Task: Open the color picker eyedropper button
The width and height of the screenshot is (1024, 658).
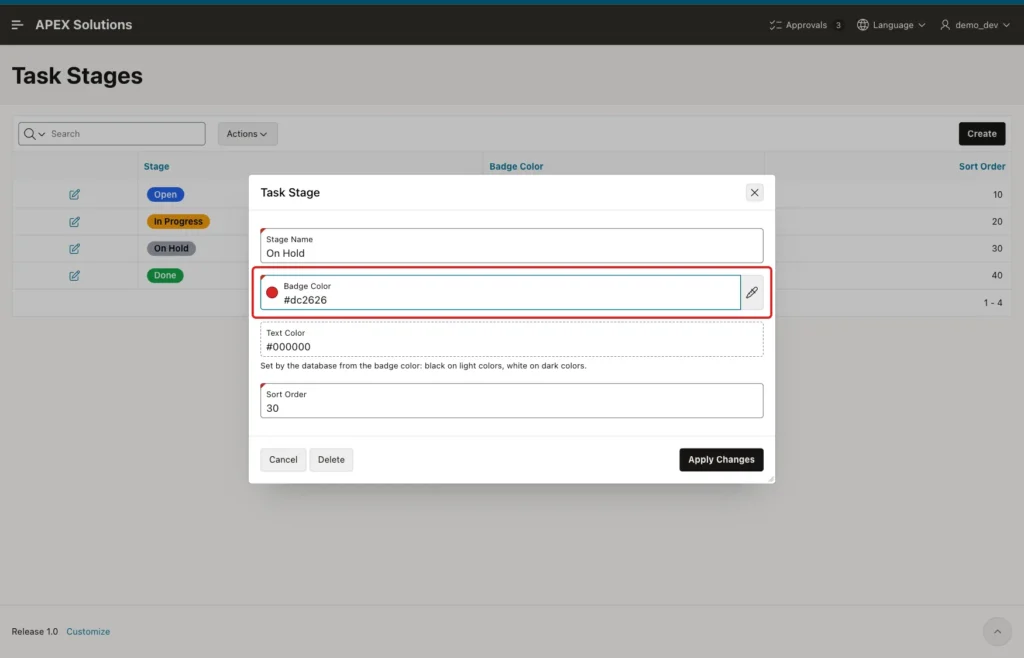Action: pos(752,292)
